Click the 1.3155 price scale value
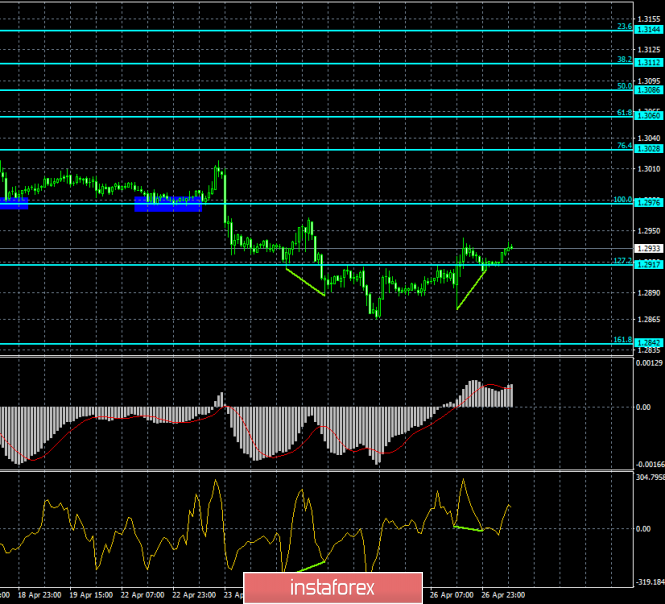Image resolution: width=665 pixels, height=604 pixels. coord(649,20)
